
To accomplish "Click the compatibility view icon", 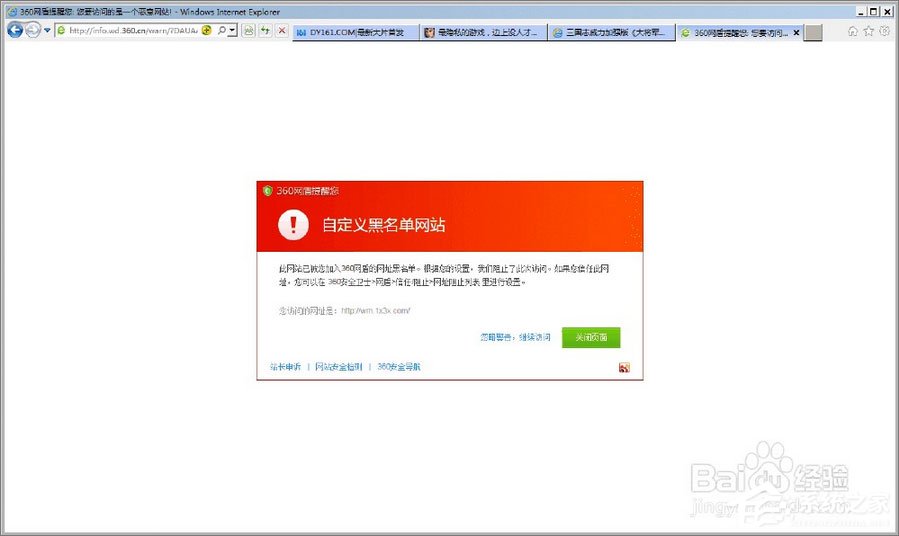I will point(248,31).
